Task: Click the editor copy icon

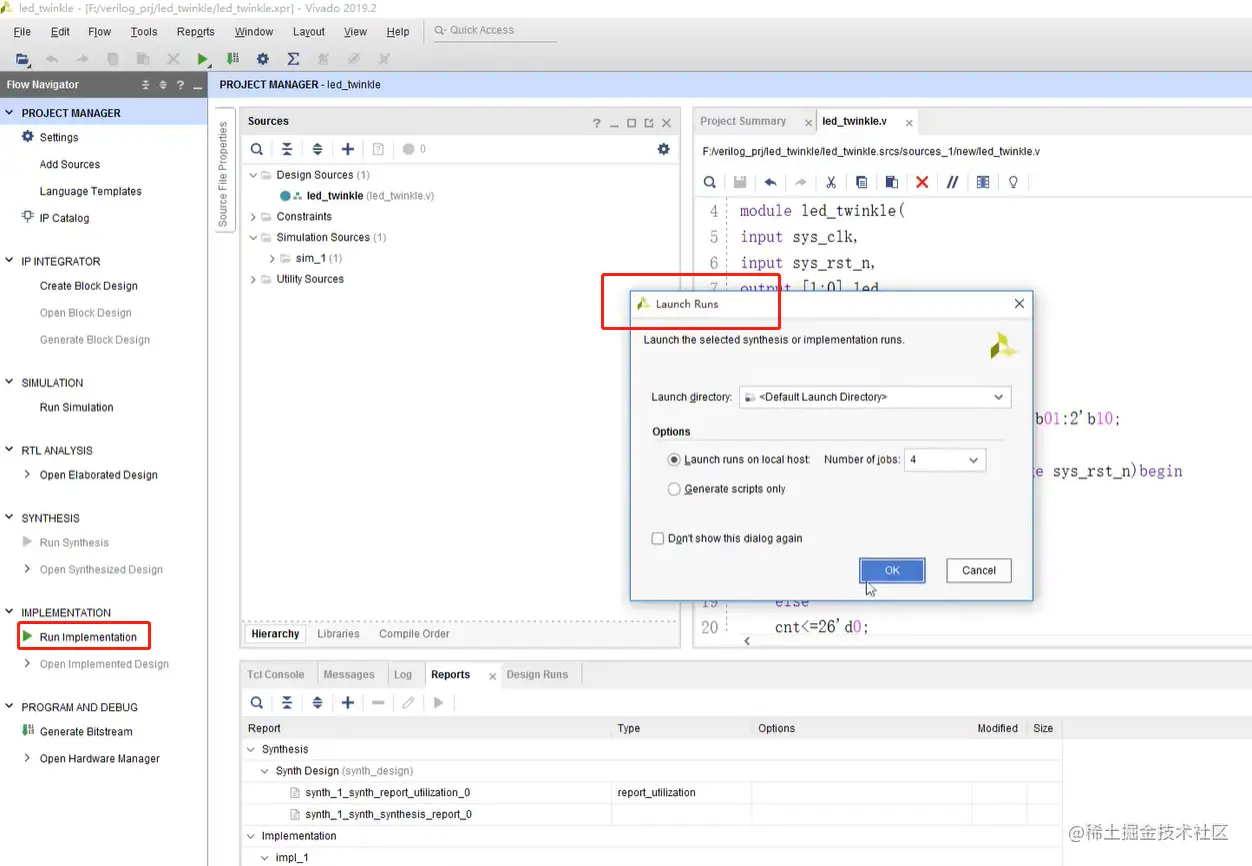Action: pyautogui.click(x=861, y=182)
